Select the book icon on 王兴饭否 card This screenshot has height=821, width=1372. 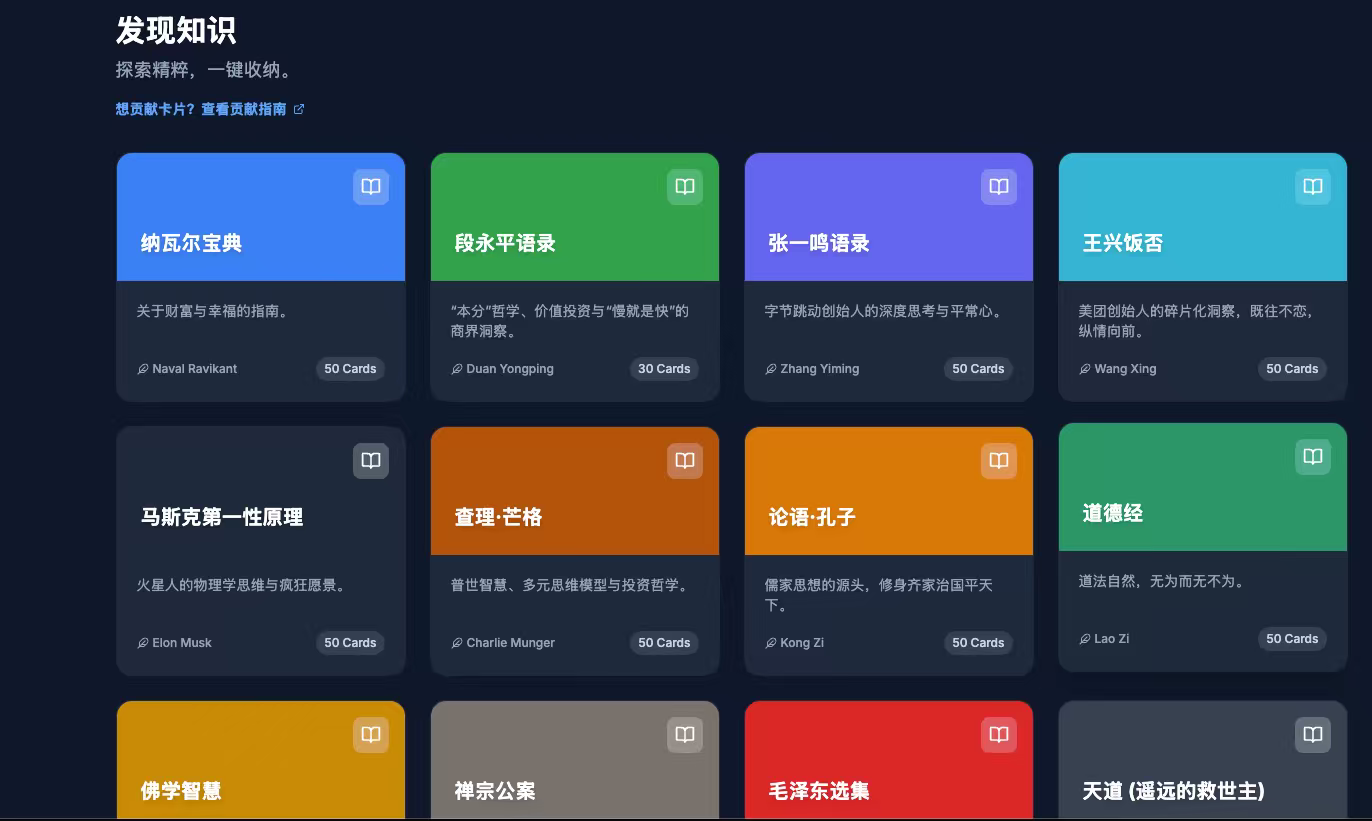tap(1312, 187)
